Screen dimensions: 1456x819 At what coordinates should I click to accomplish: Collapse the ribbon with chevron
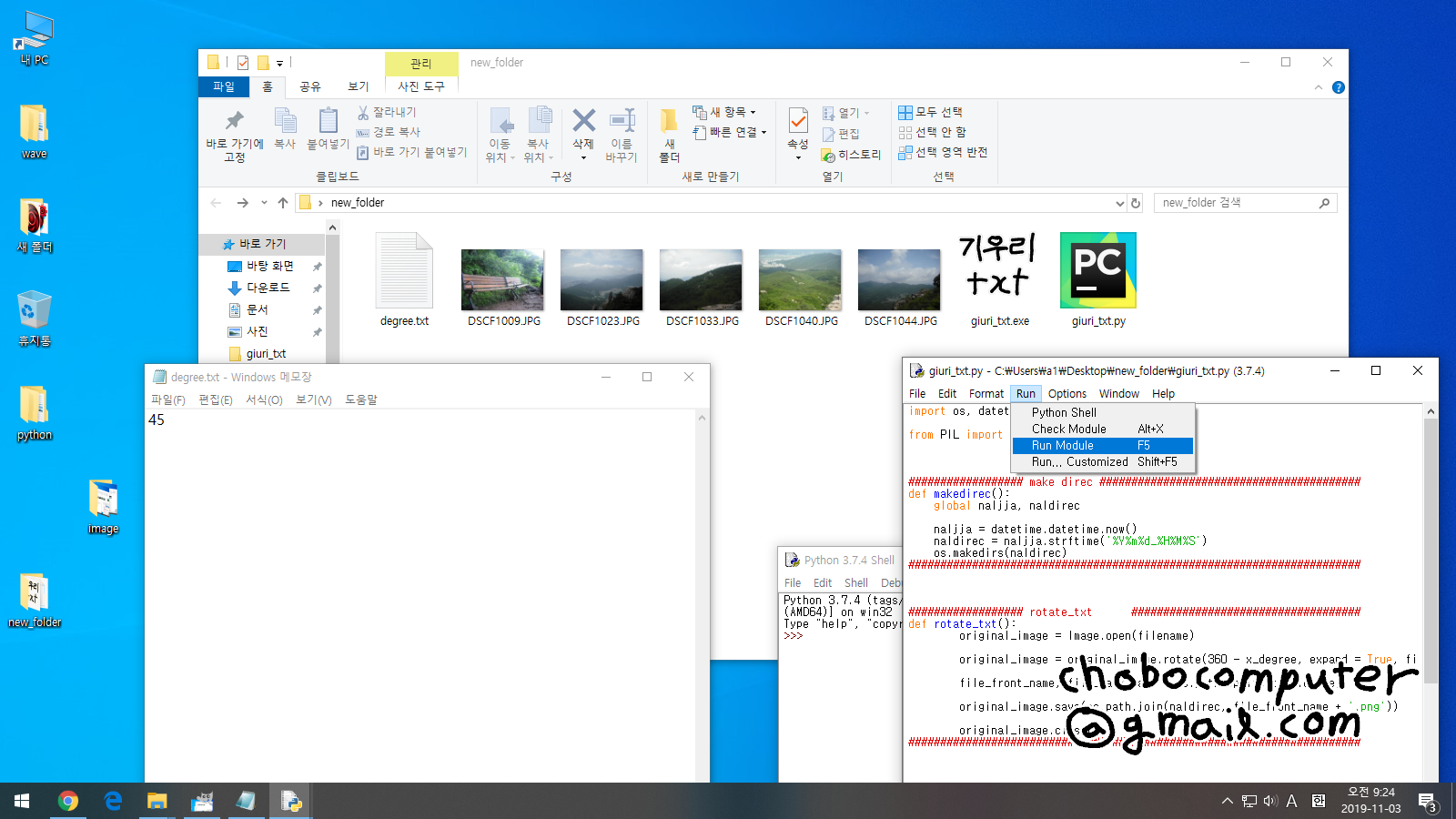pos(1319,87)
